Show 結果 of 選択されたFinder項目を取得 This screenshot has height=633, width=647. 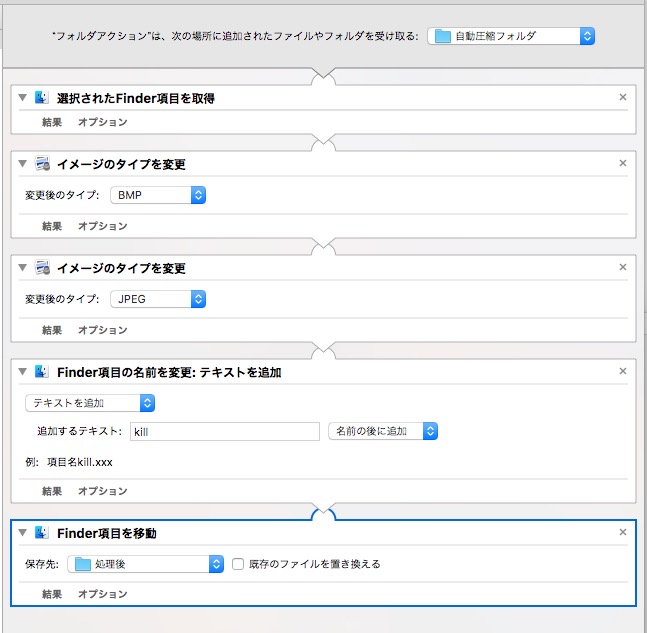[x=52, y=122]
